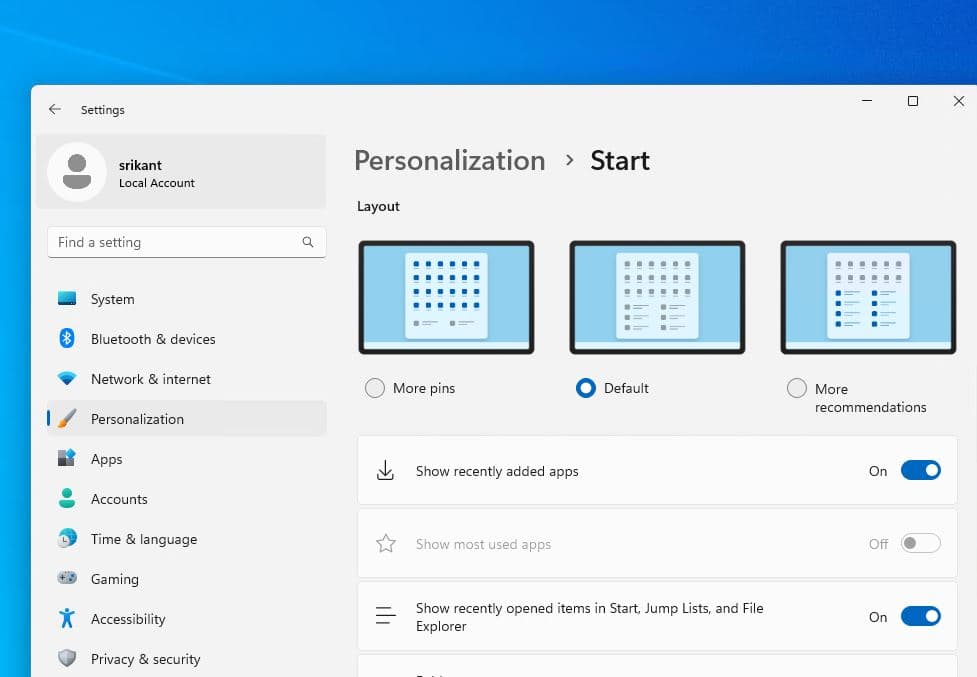Open System settings via its monitor icon
Screen dimensions: 977x677
pos(67,299)
